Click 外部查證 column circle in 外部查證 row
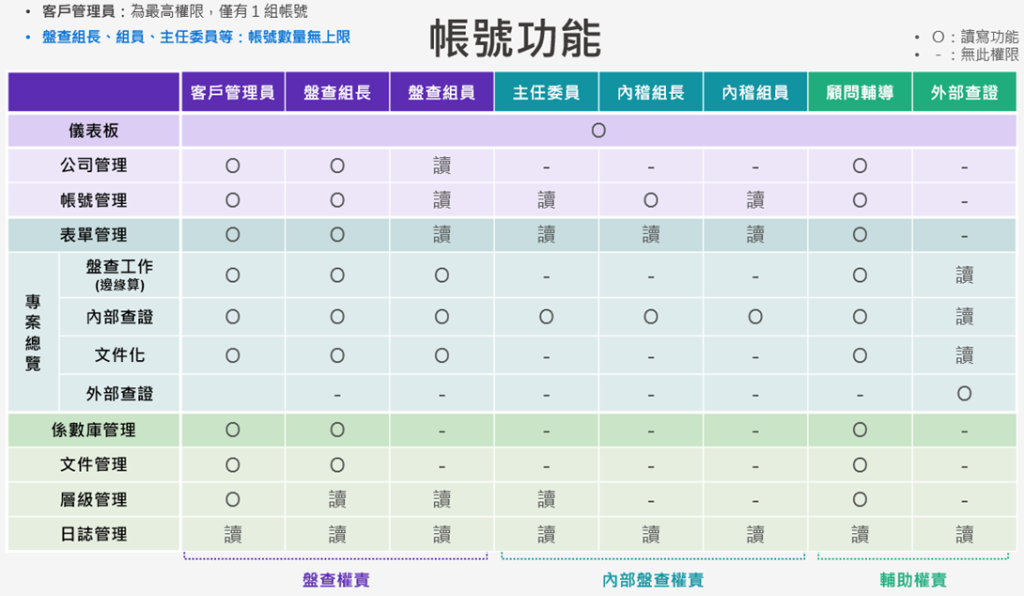1024x596 pixels. pos(964,394)
